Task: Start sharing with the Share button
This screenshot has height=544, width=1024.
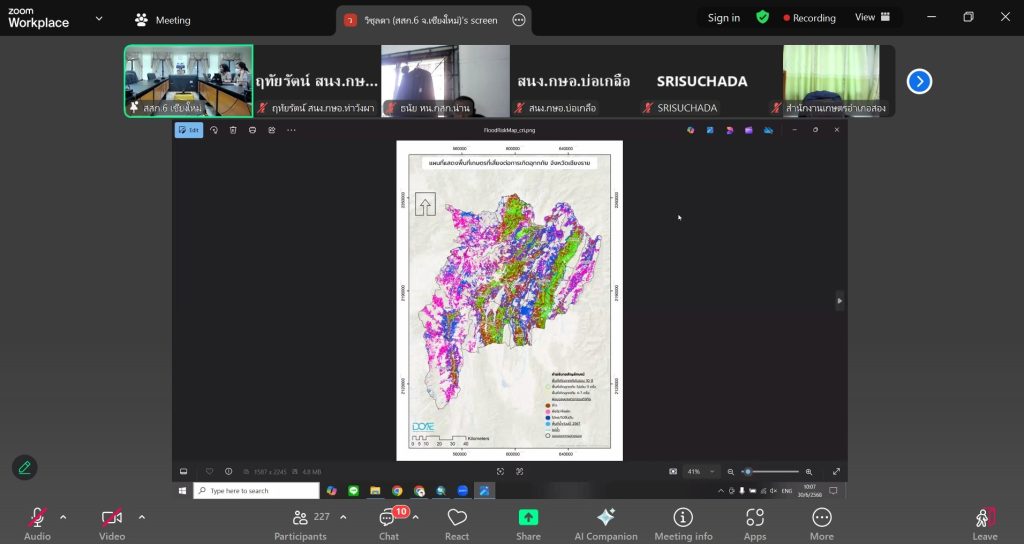Action: click(x=528, y=522)
